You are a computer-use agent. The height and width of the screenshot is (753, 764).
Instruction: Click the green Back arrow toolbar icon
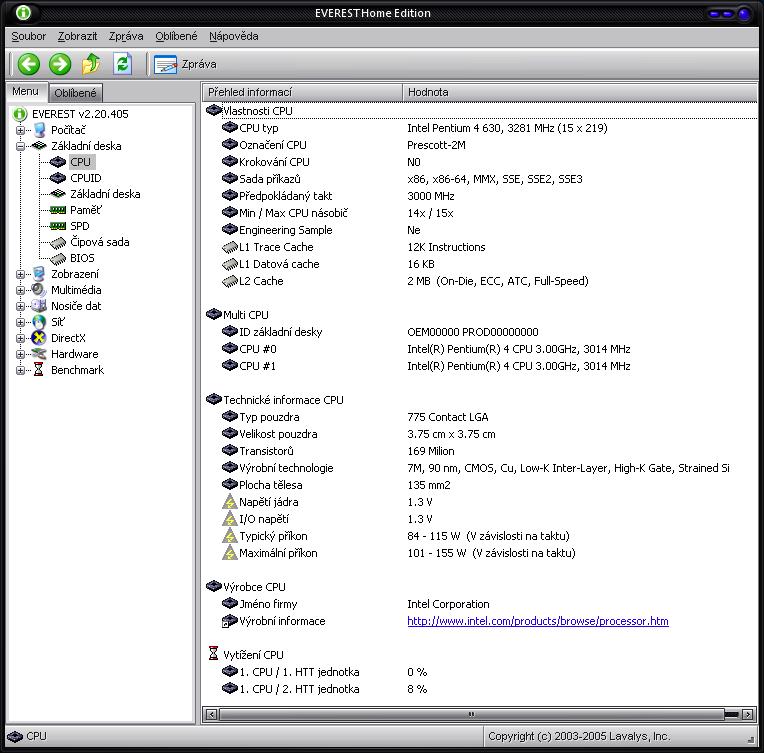[29, 64]
